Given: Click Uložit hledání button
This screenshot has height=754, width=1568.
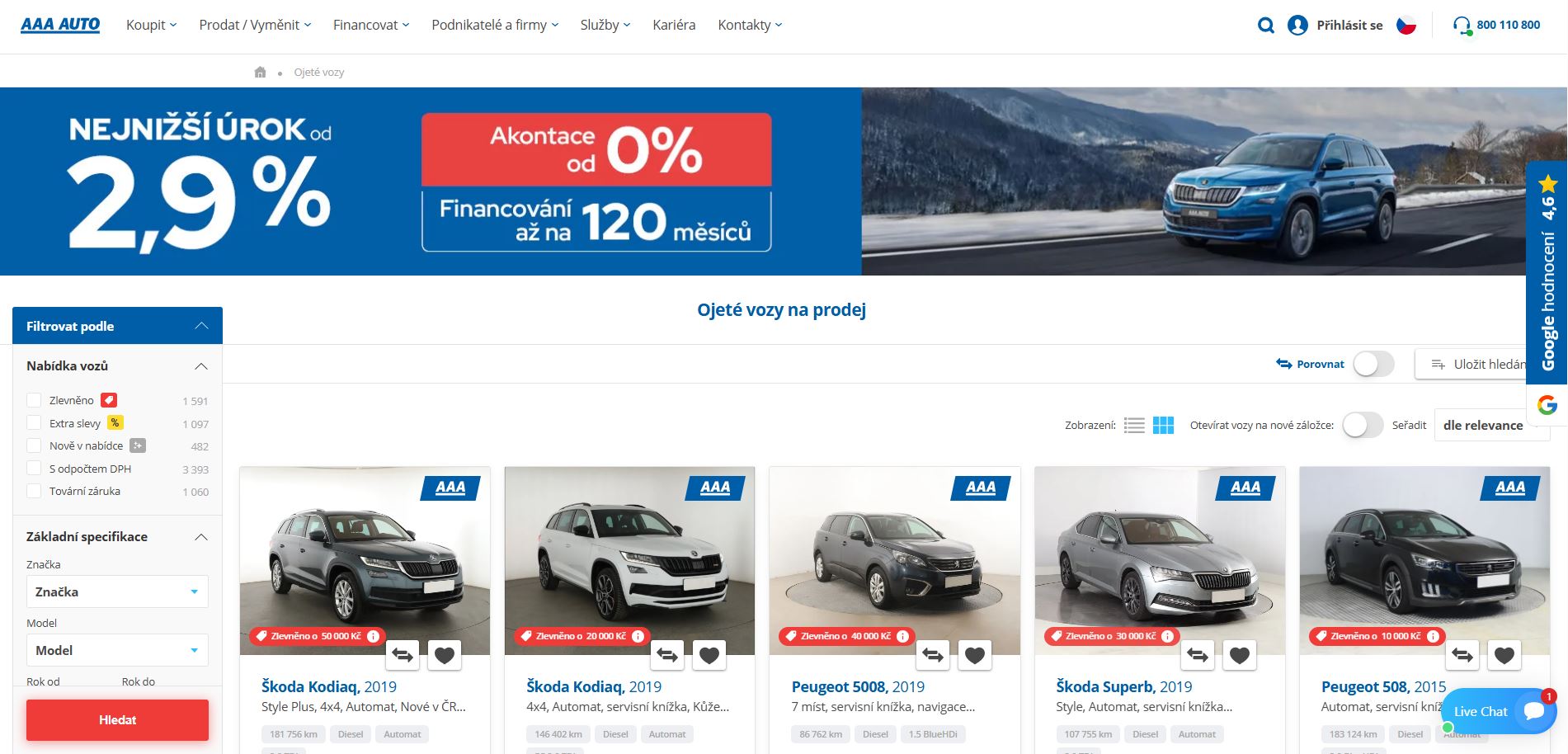Looking at the screenshot, I should pos(1471,364).
